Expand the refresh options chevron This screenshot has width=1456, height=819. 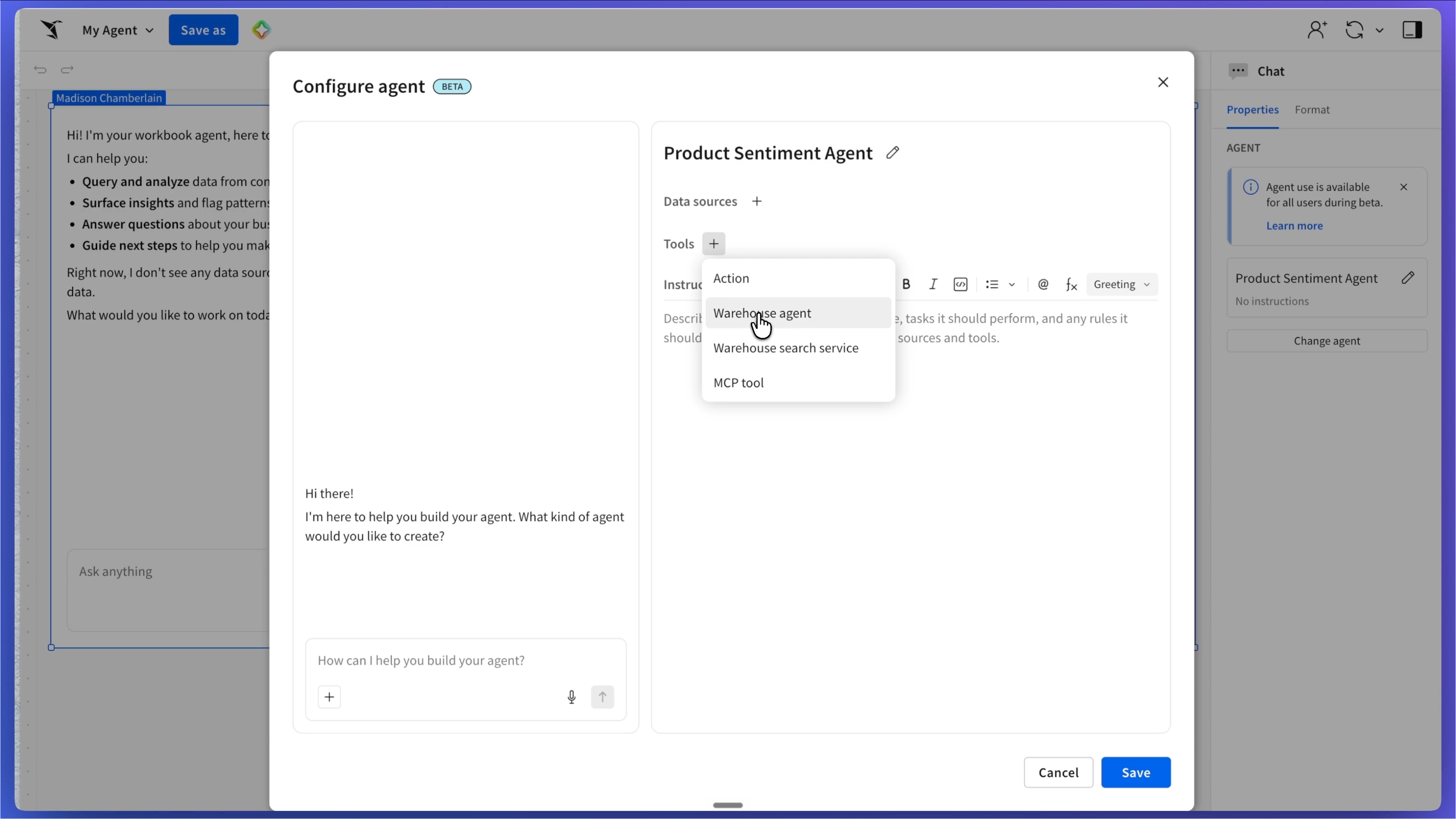(1379, 30)
